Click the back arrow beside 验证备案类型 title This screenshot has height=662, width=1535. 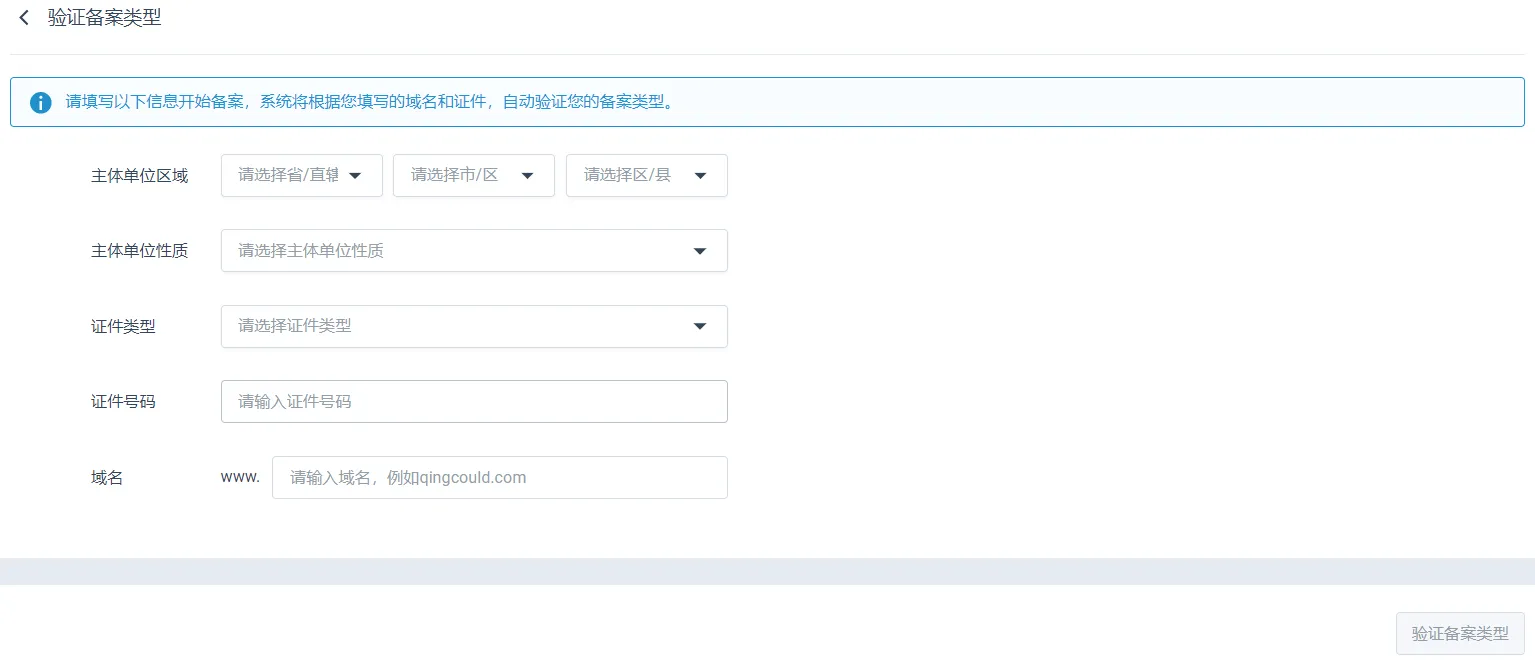click(24, 18)
